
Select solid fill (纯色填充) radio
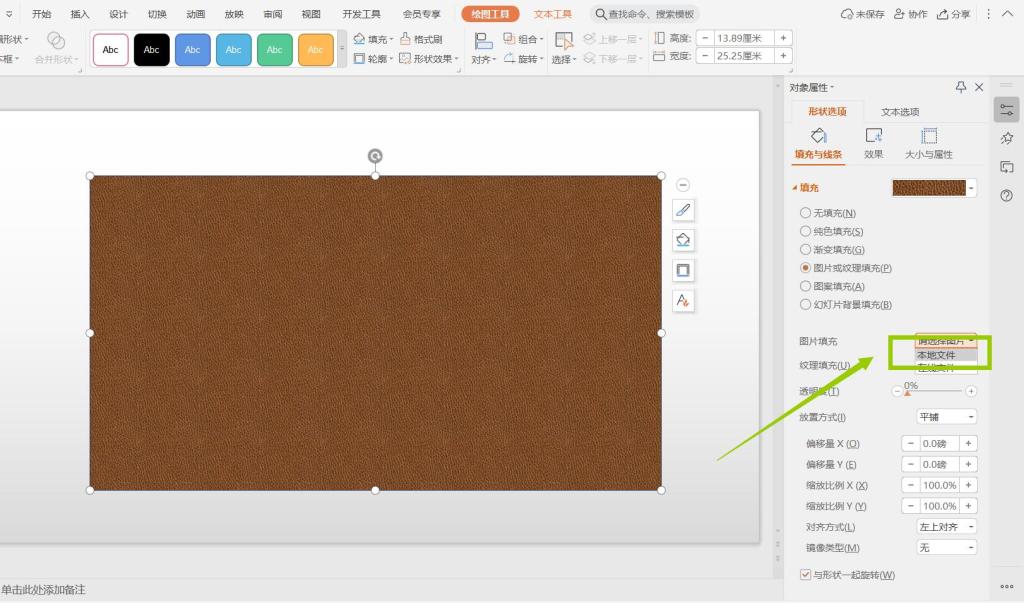[805, 231]
